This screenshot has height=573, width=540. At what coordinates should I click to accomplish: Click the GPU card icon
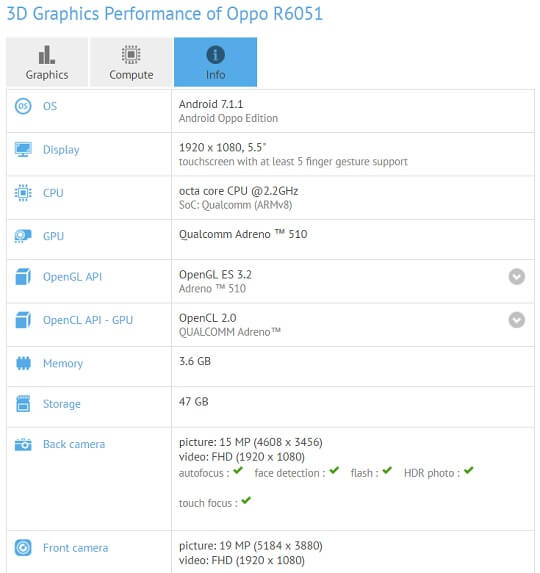point(23,236)
